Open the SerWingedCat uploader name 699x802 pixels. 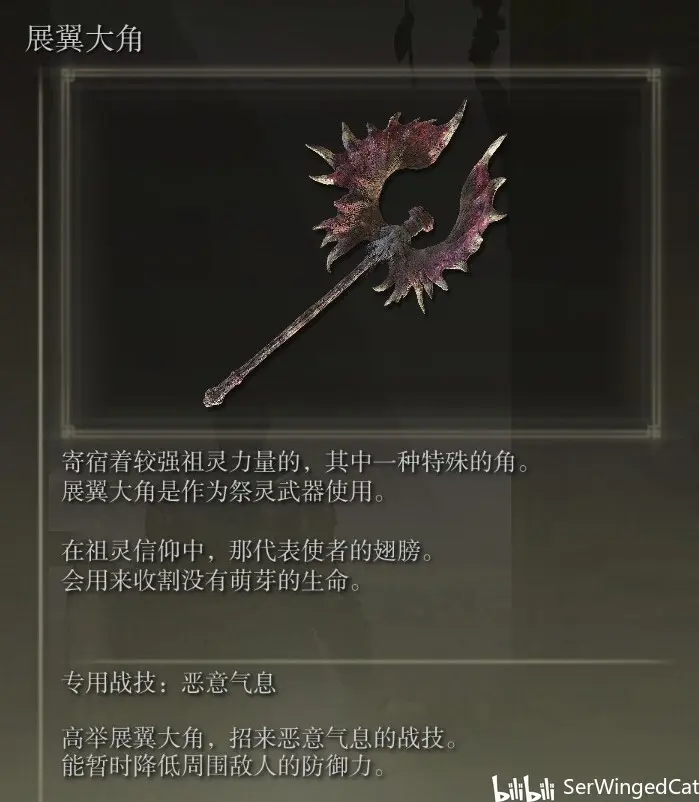click(x=630, y=787)
